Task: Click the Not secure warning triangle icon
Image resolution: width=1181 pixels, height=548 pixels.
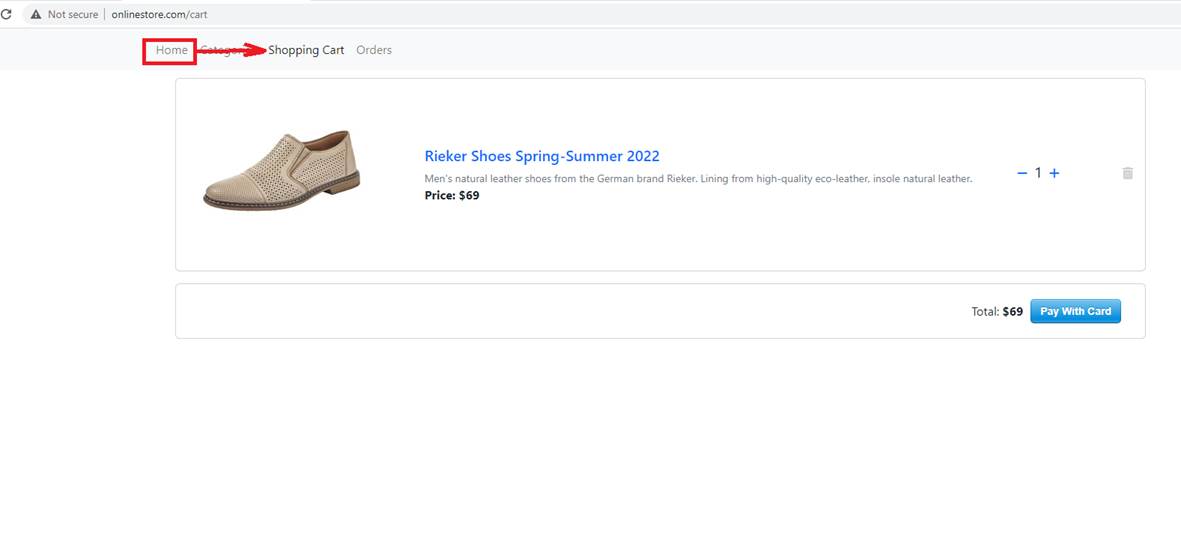Action: tap(36, 15)
